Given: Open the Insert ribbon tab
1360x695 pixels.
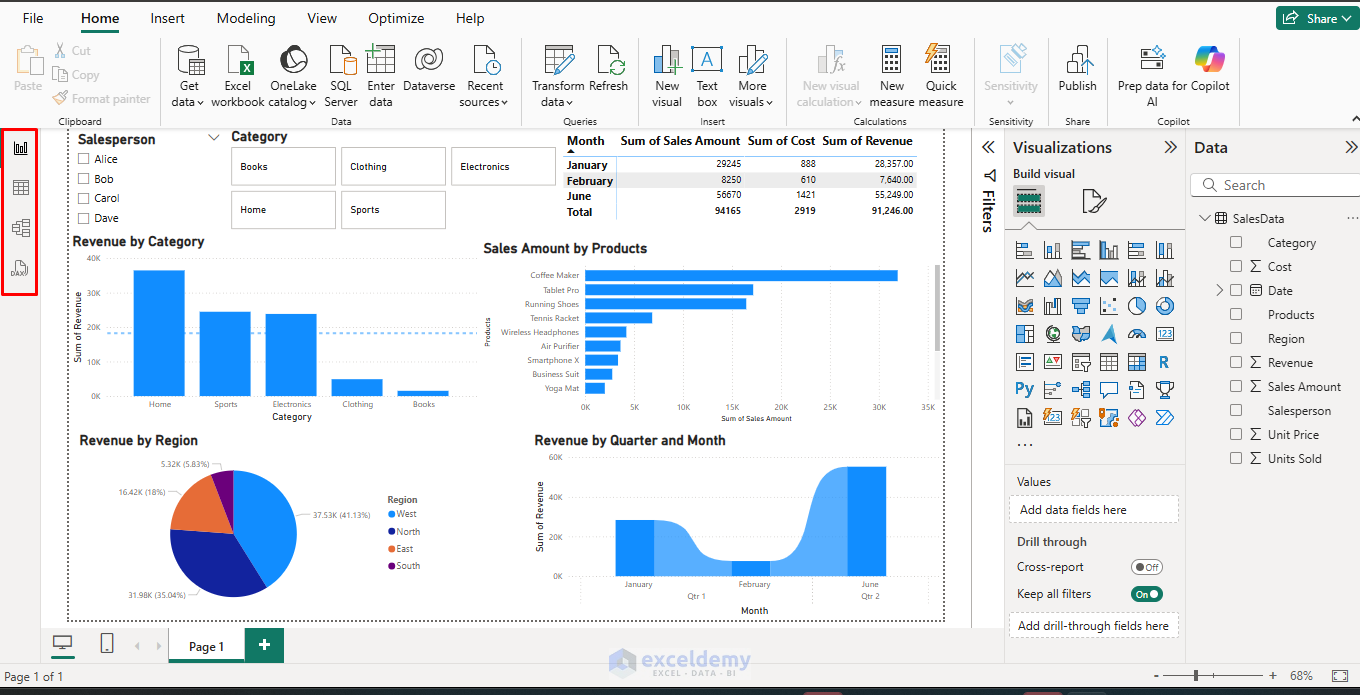Looking at the screenshot, I should (x=167, y=18).
